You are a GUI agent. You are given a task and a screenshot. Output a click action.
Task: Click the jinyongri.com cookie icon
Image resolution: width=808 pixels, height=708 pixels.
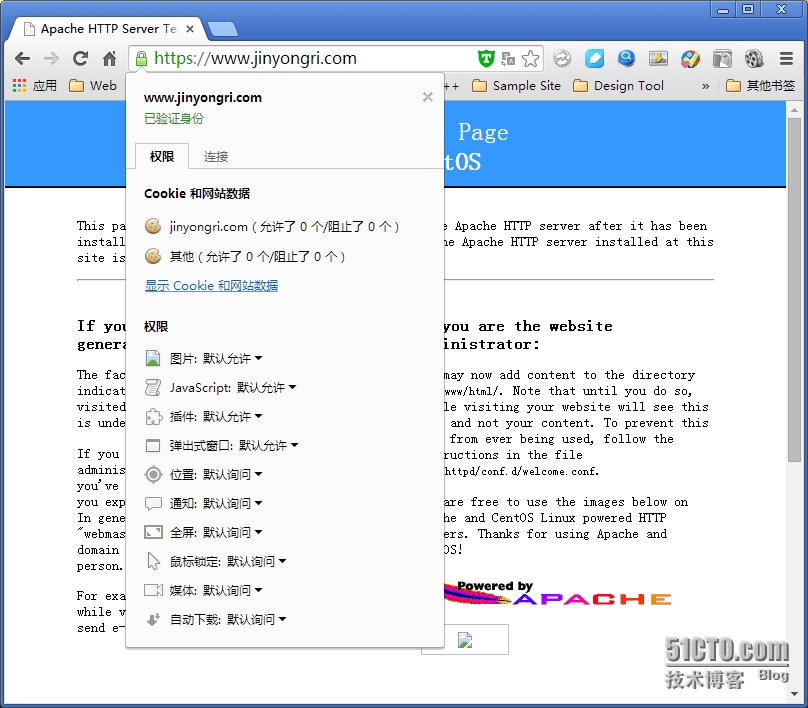click(153, 226)
